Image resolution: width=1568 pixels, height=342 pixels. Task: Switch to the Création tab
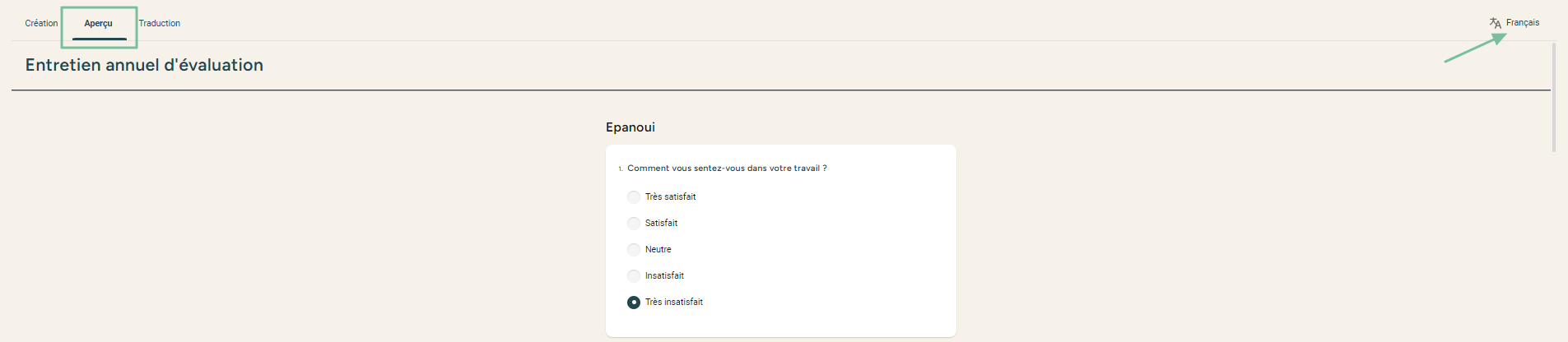coord(41,23)
